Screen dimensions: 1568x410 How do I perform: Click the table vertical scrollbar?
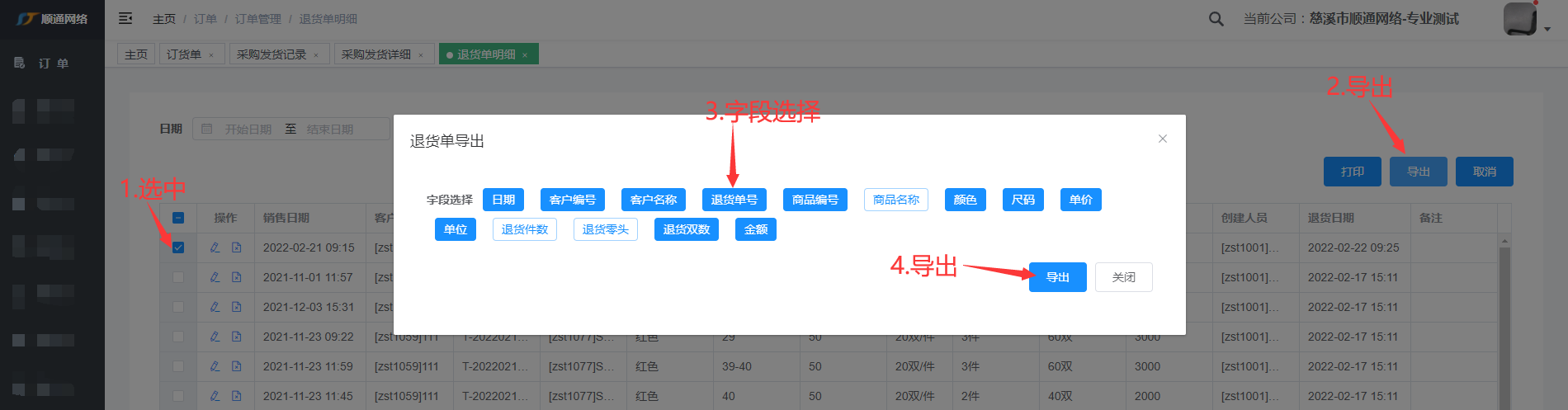pyautogui.click(x=1504, y=330)
